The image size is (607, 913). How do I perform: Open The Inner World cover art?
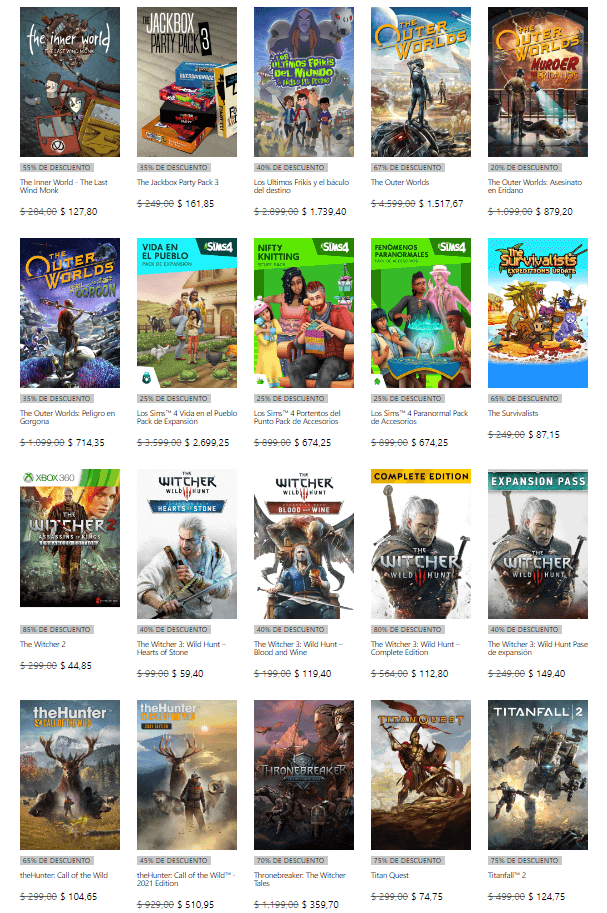pyautogui.click(x=70, y=82)
